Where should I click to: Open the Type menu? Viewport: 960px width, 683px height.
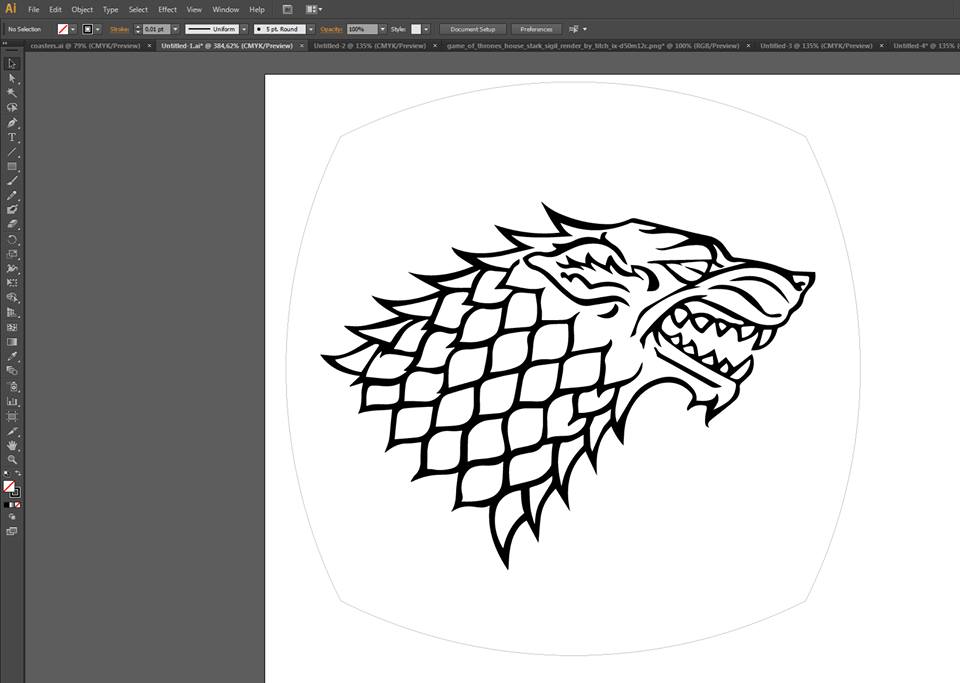point(110,9)
